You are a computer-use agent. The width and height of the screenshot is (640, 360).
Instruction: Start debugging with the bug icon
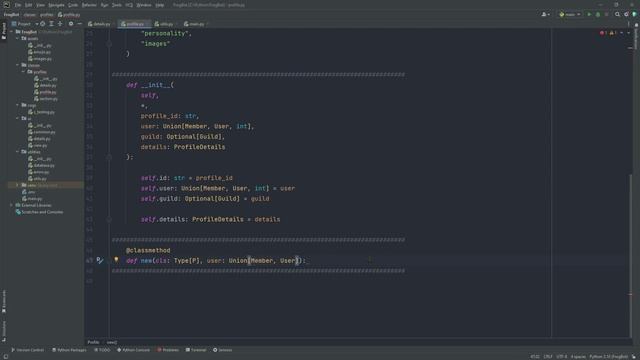(598, 14)
